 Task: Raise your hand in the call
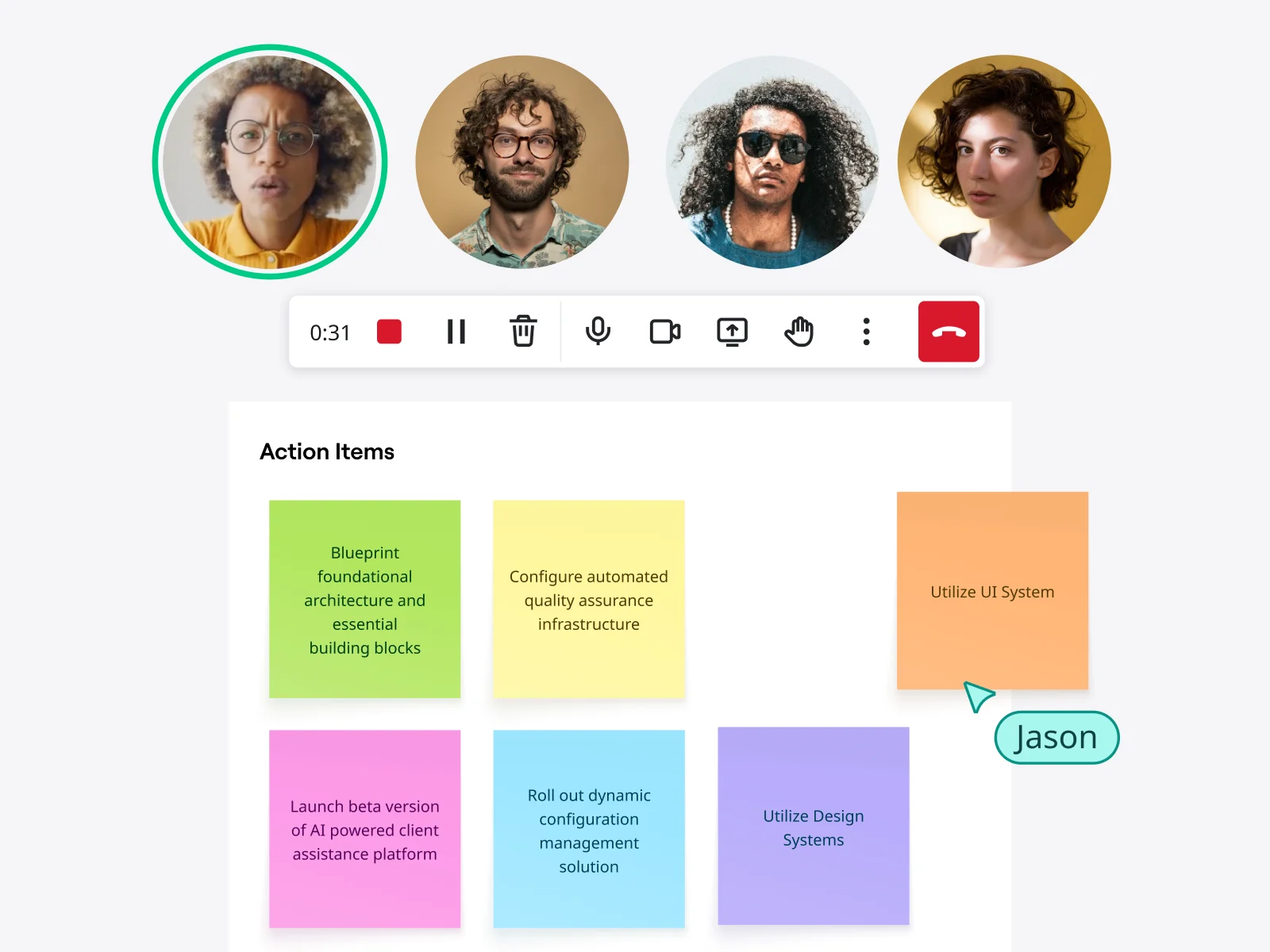coord(799,332)
